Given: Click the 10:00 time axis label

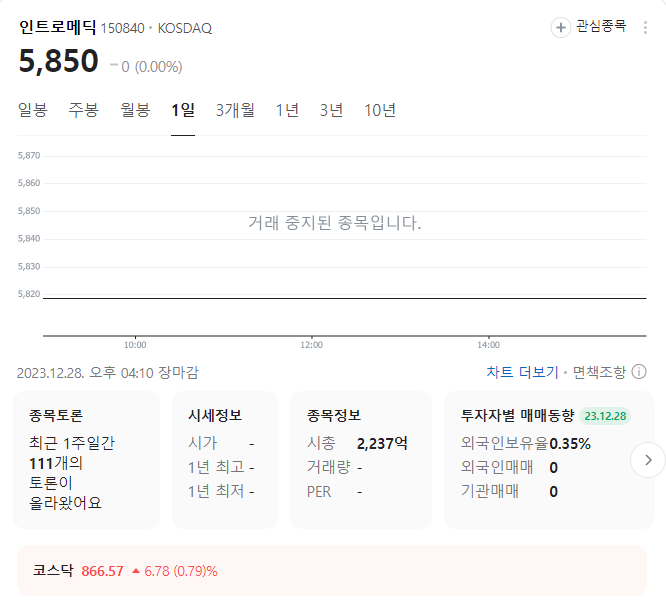Looking at the screenshot, I should [135, 345].
